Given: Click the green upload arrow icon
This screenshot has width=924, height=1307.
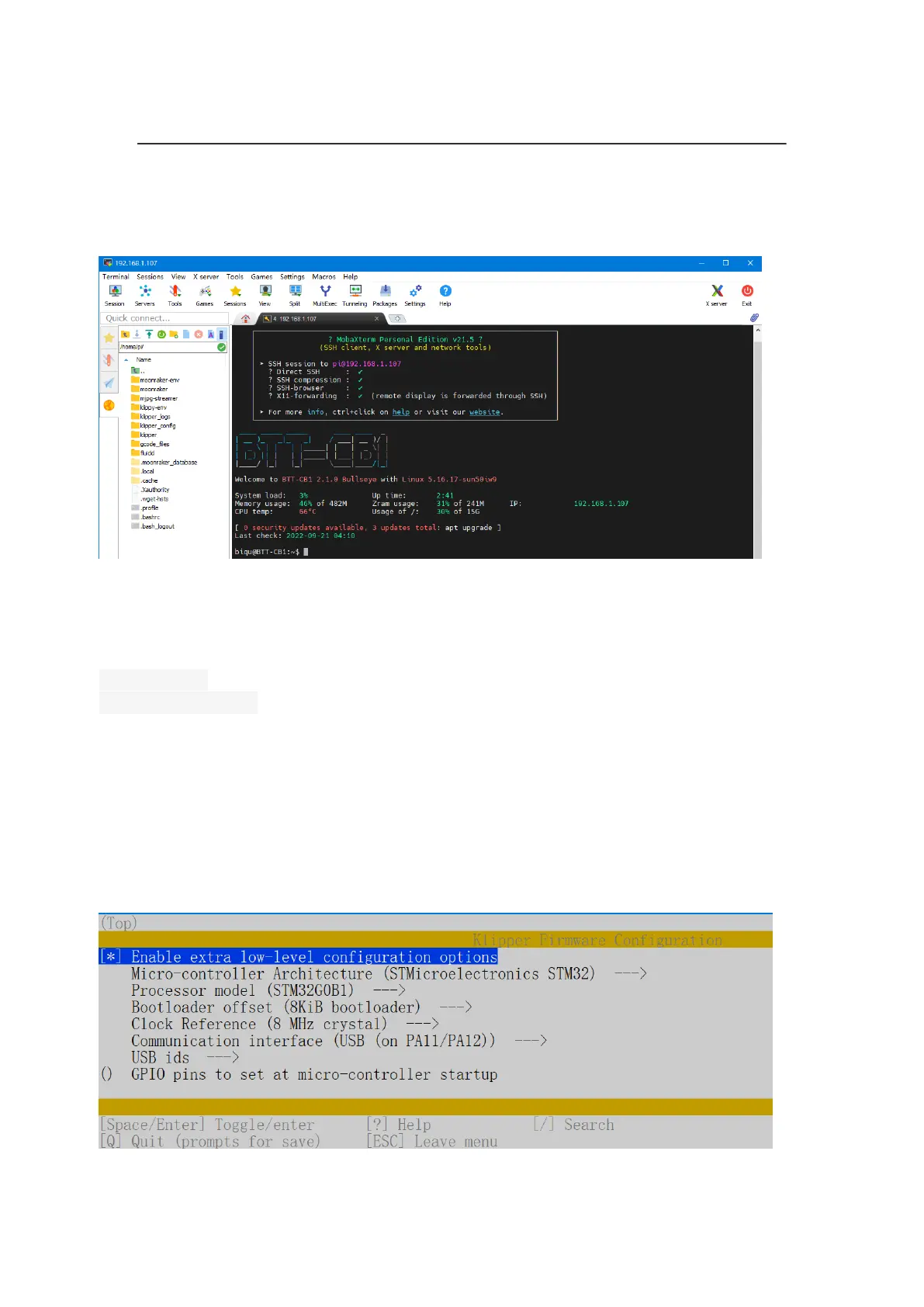Looking at the screenshot, I should coord(149,335).
